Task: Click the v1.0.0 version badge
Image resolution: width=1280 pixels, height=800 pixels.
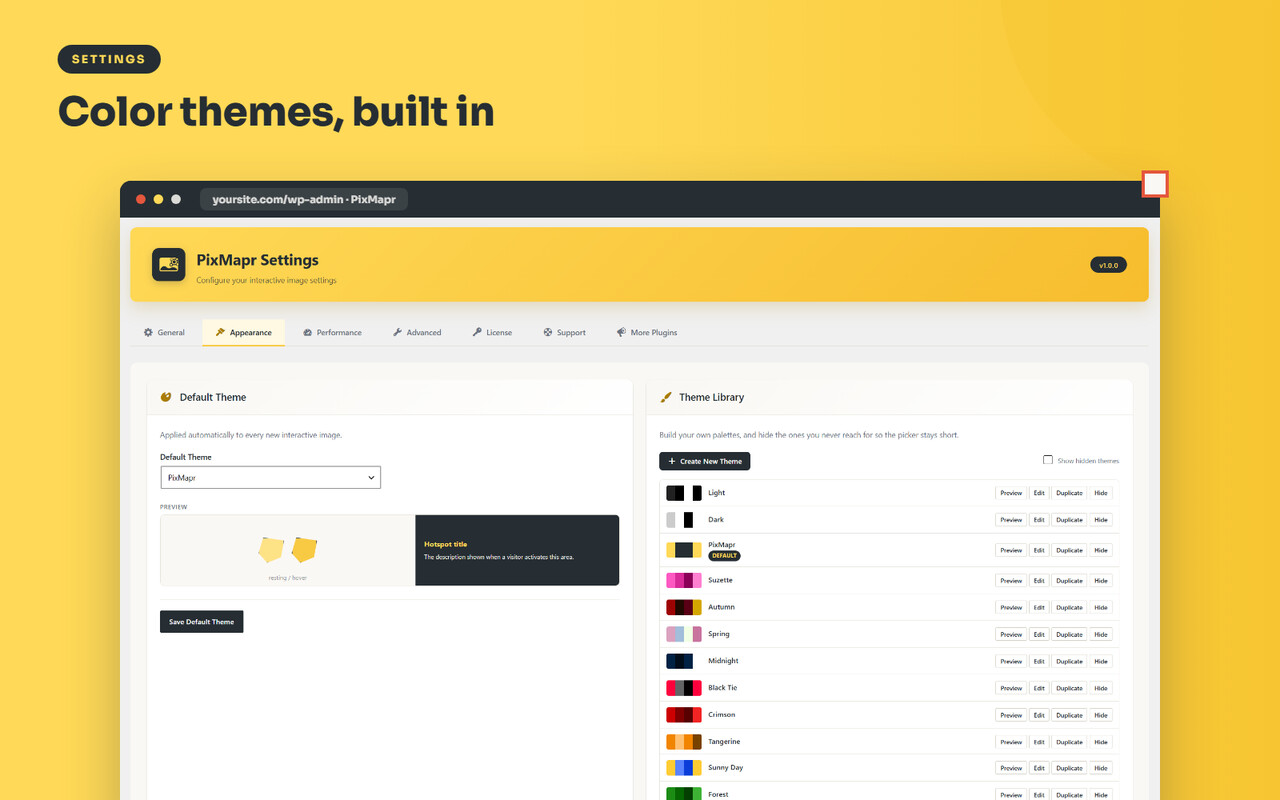Action: [x=1108, y=265]
